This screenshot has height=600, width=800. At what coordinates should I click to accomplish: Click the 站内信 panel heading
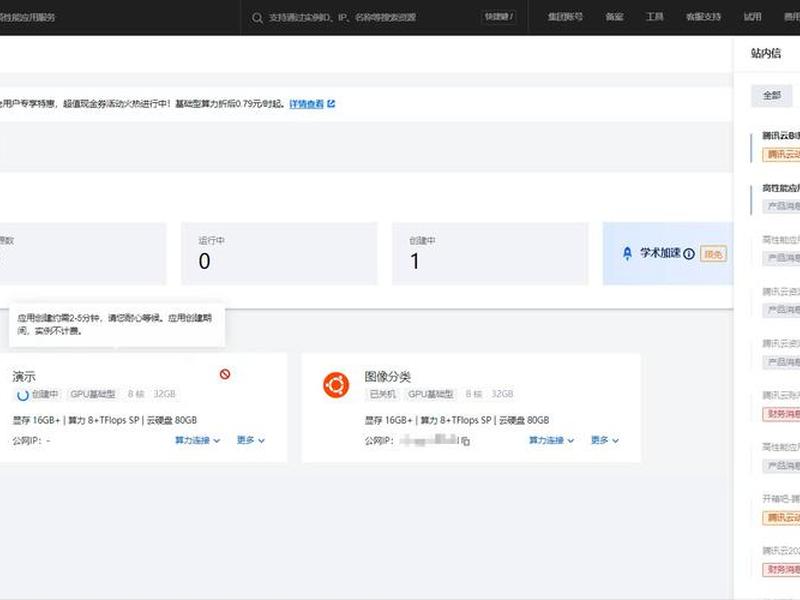(765, 53)
